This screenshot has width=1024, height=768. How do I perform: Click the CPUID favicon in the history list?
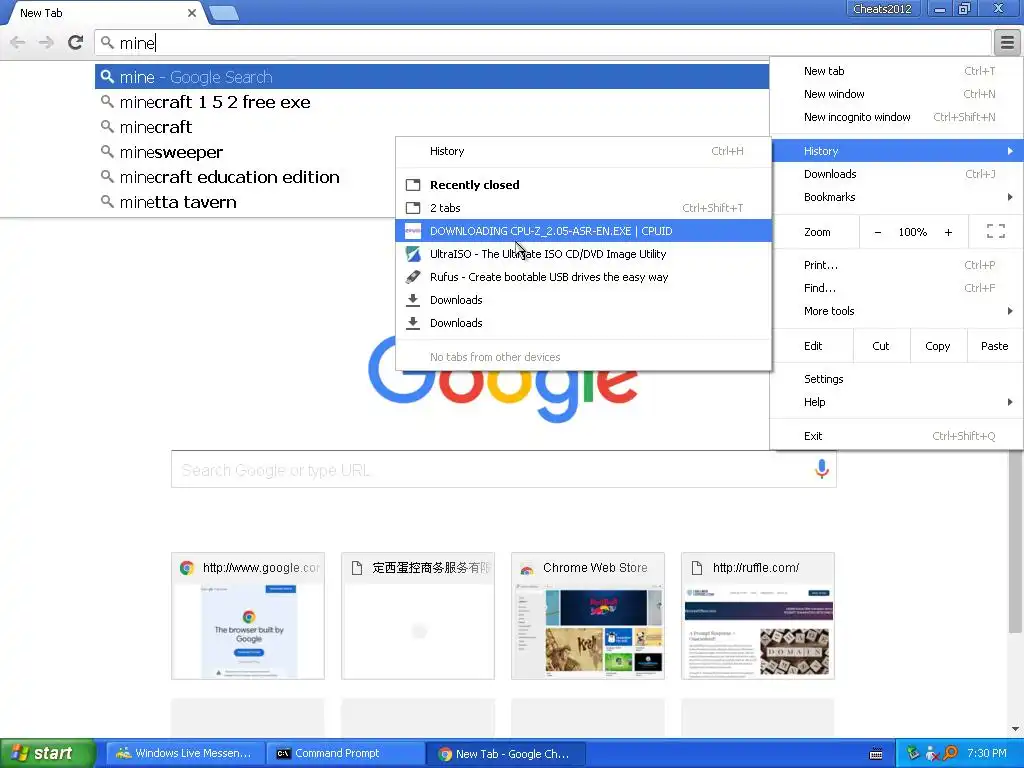point(413,231)
